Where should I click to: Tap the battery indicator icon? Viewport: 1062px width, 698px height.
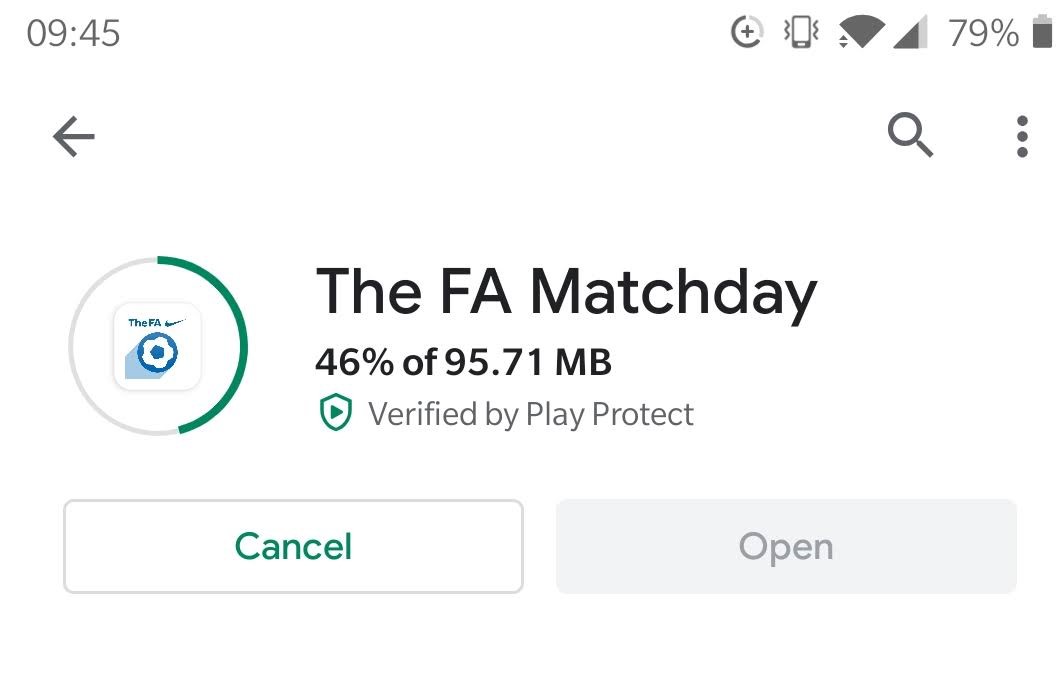click(1040, 32)
